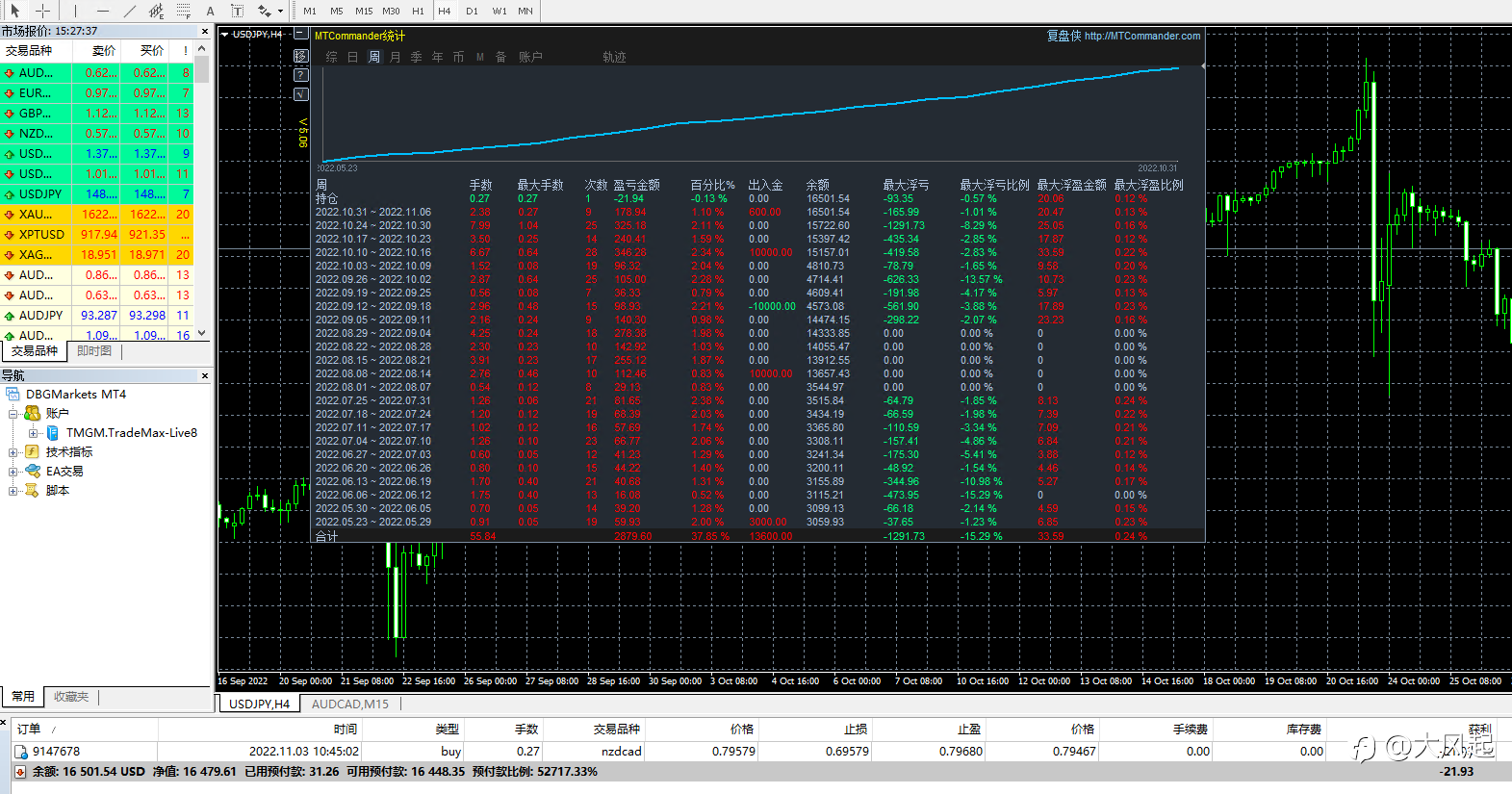
Task: Draw a vertical line tool
Action: [x=75, y=11]
